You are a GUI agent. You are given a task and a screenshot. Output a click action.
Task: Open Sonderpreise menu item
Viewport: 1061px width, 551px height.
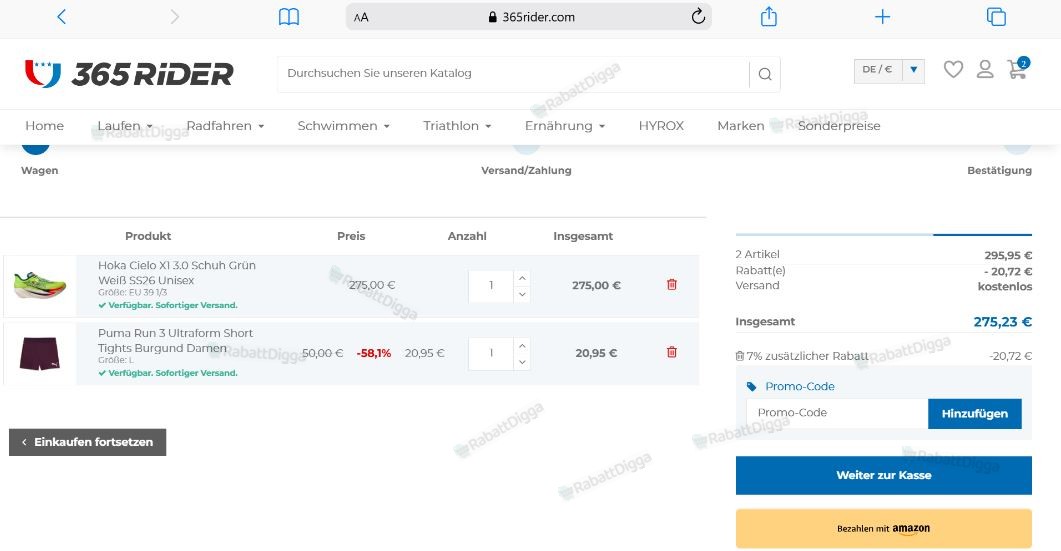[x=839, y=126]
